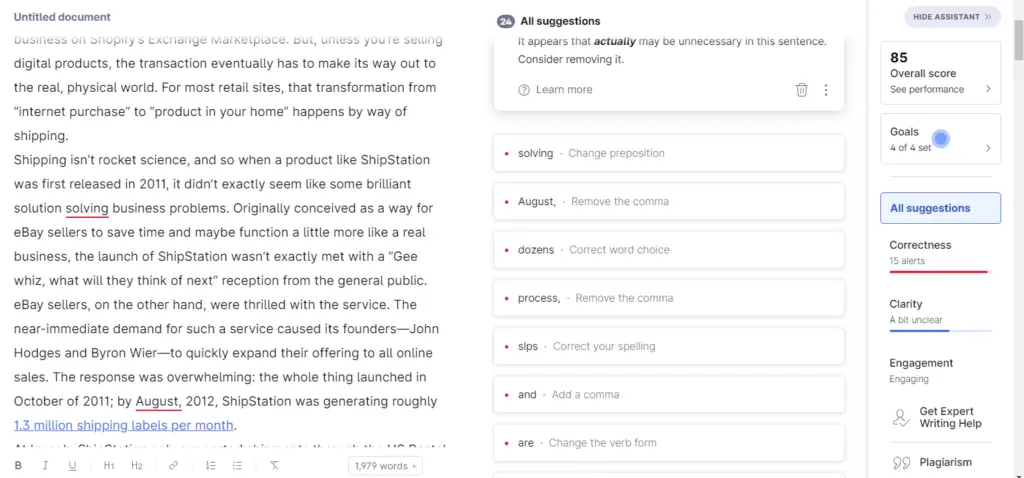Insert a link using the link icon
1024x478 pixels.
(x=173, y=466)
